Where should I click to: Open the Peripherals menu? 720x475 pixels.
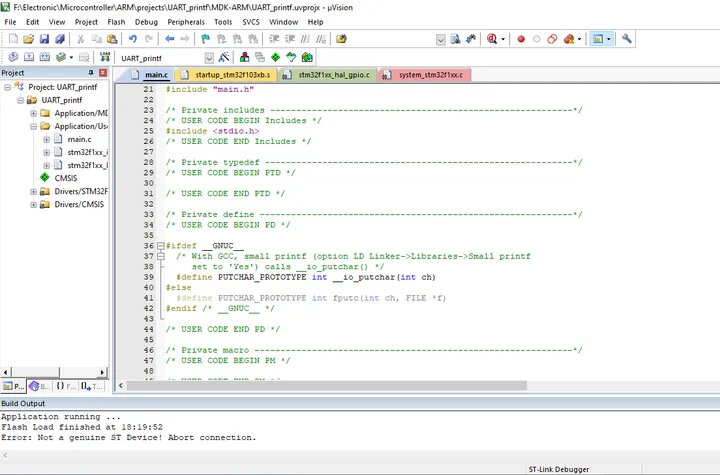coord(186,22)
